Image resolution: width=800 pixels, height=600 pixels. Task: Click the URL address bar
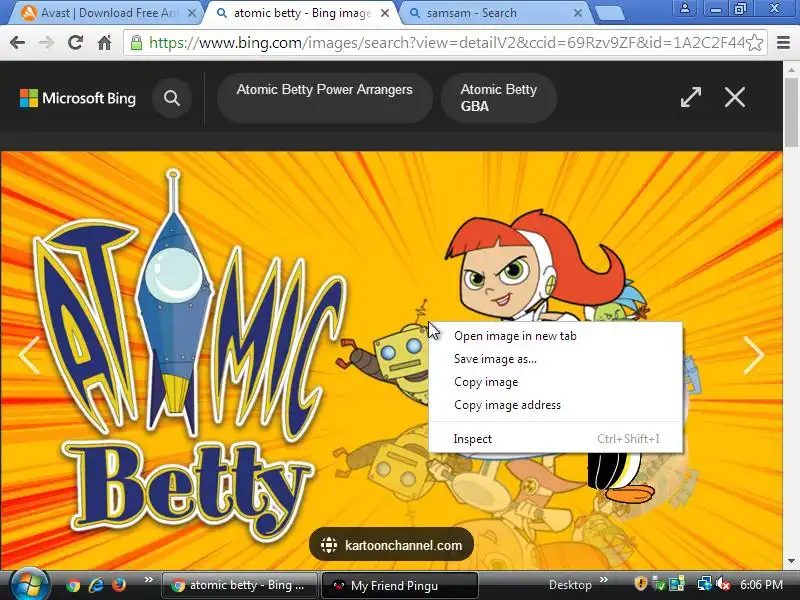click(x=446, y=43)
